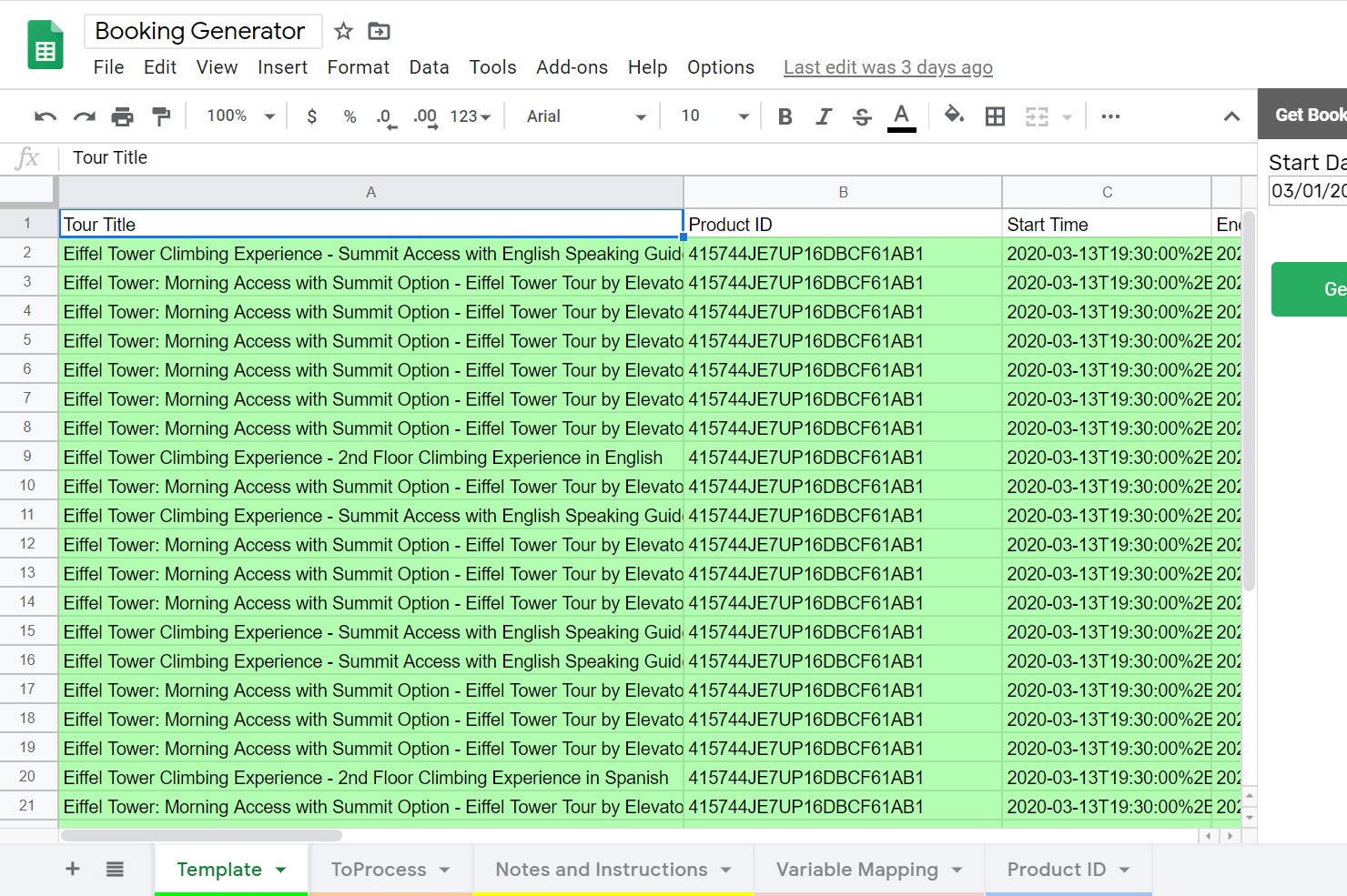The image size is (1347, 896).
Task: Open the Data menu
Action: point(429,67)
